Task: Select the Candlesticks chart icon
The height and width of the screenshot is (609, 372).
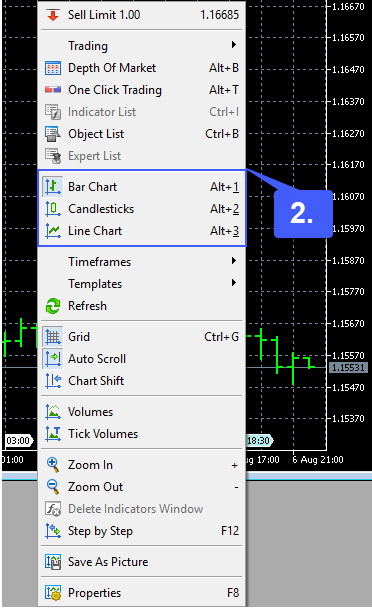Action: 53,209
